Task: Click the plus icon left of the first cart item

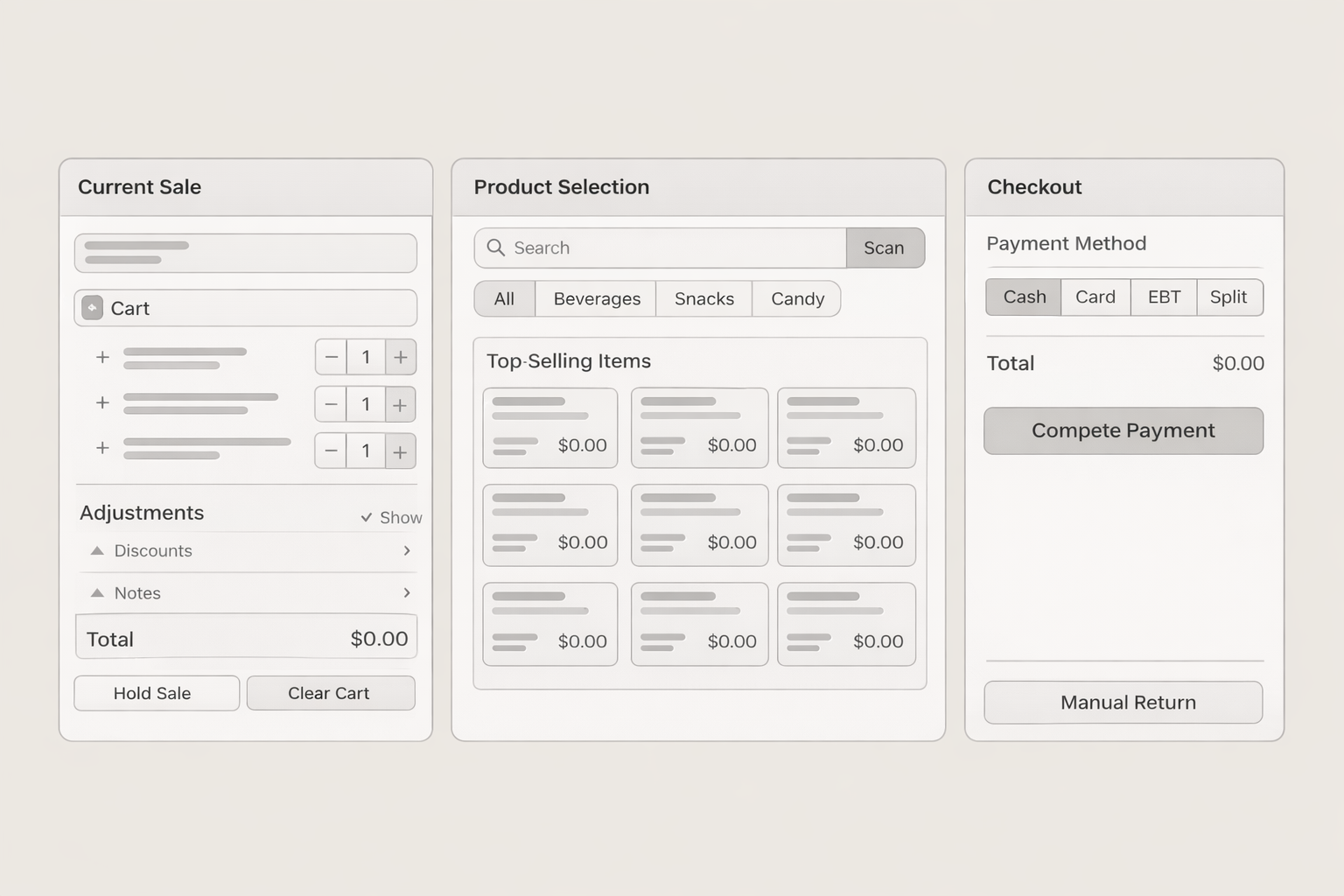Action: (102, 357)
